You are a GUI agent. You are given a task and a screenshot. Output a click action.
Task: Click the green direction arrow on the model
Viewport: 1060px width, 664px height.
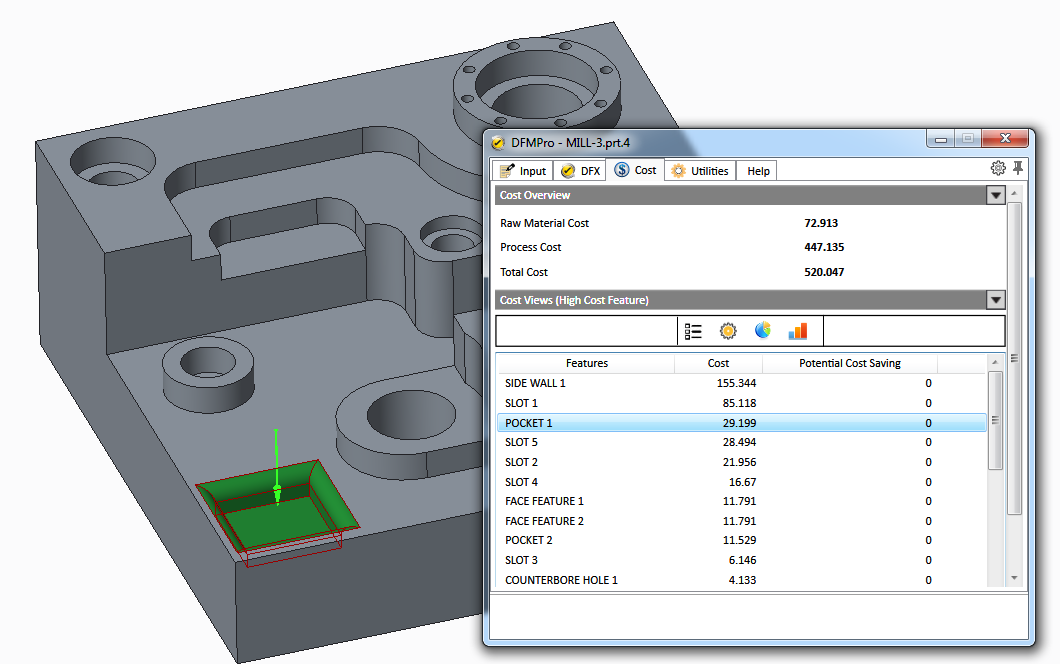pyautogui.click(x=276, y=467)
